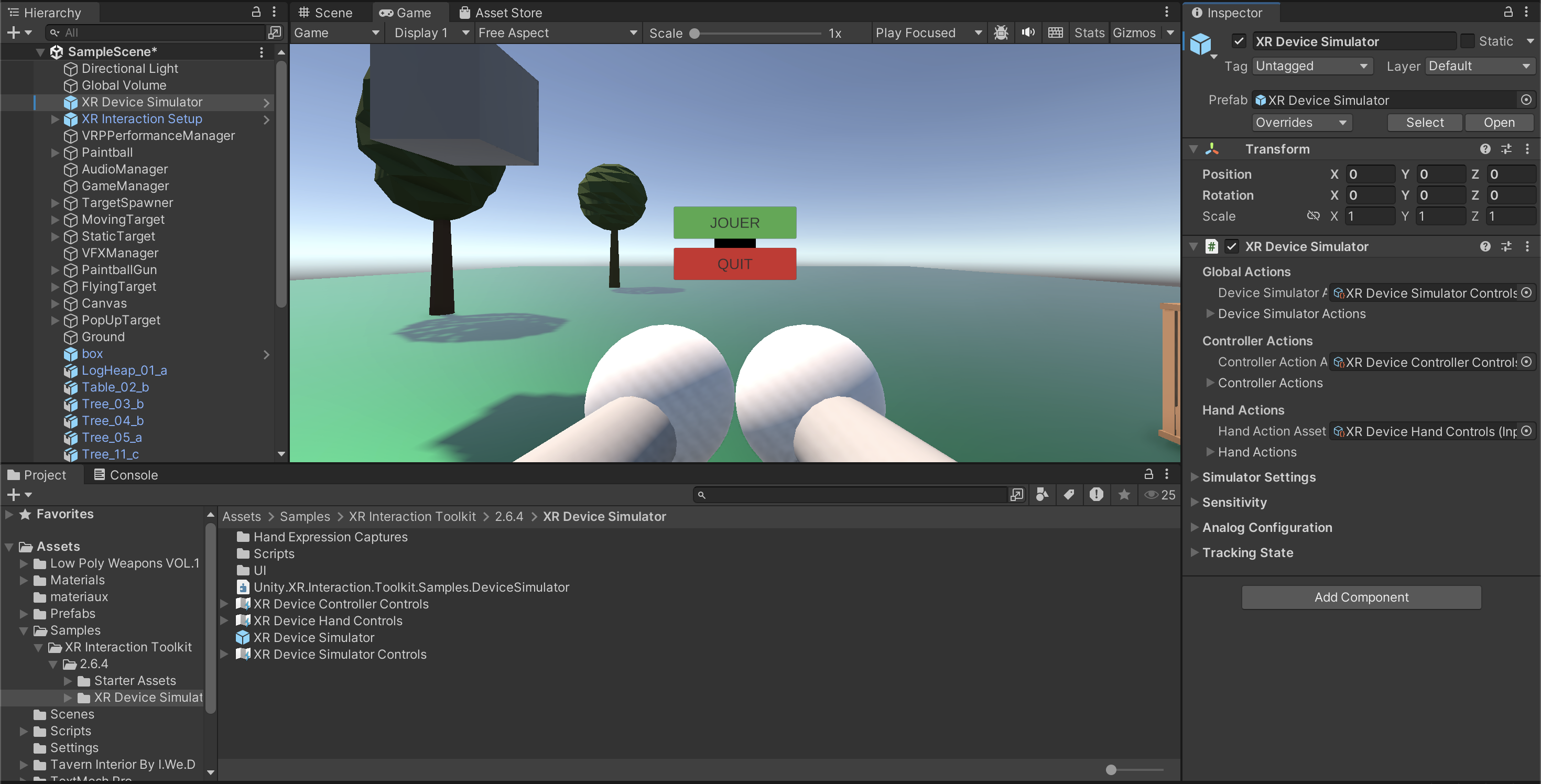Image resolution: width=1541 pixels, height=784 pixels.
Task: Uncheck the XR Device Simulator script component
Action: [x=1232, y=246]
